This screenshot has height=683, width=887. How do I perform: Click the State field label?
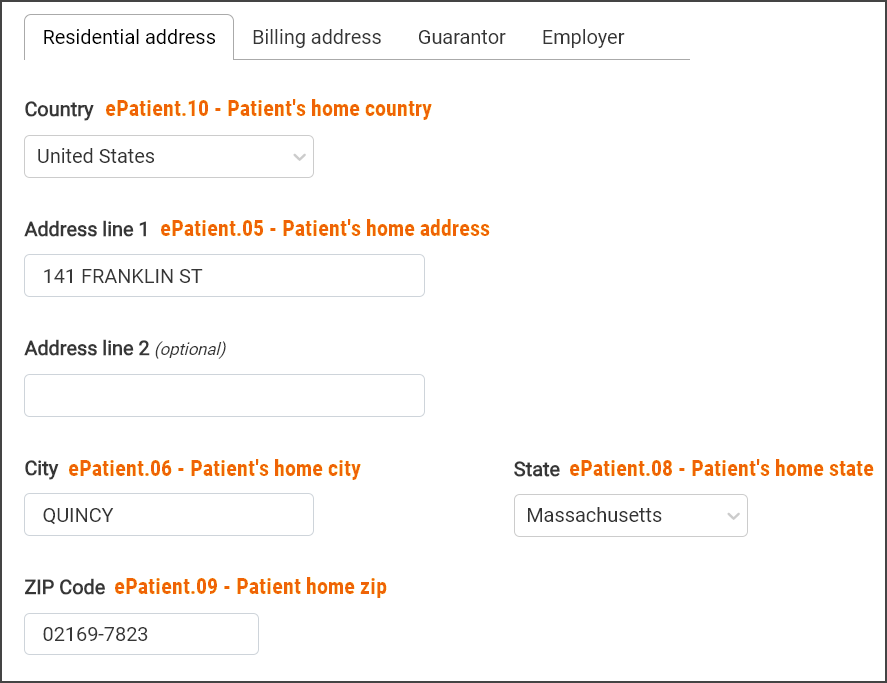pyautogui.click(x=536, y=469)
